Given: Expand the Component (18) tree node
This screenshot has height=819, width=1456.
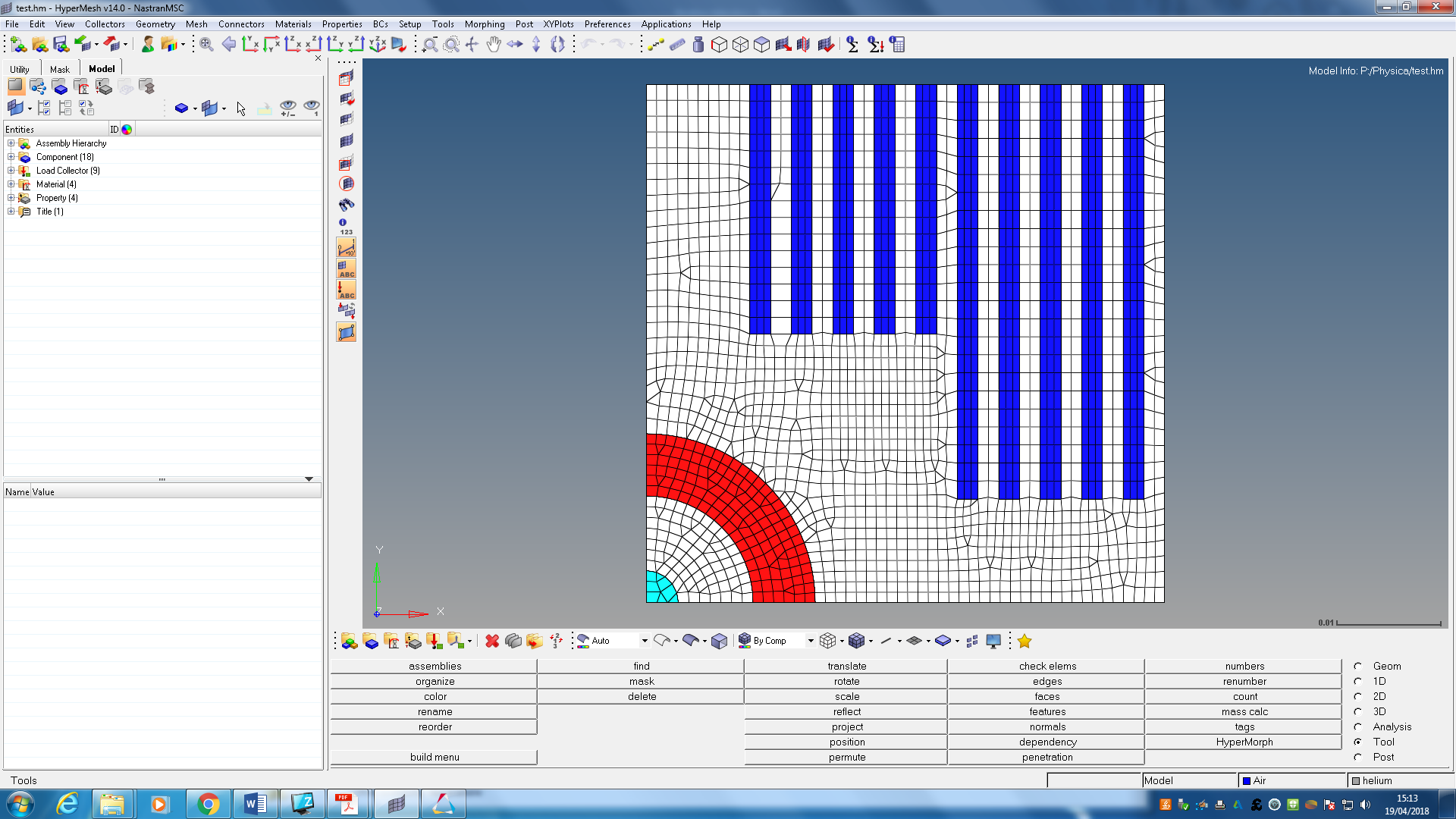Looking at the screenshot, I should [x=11, y=157].
